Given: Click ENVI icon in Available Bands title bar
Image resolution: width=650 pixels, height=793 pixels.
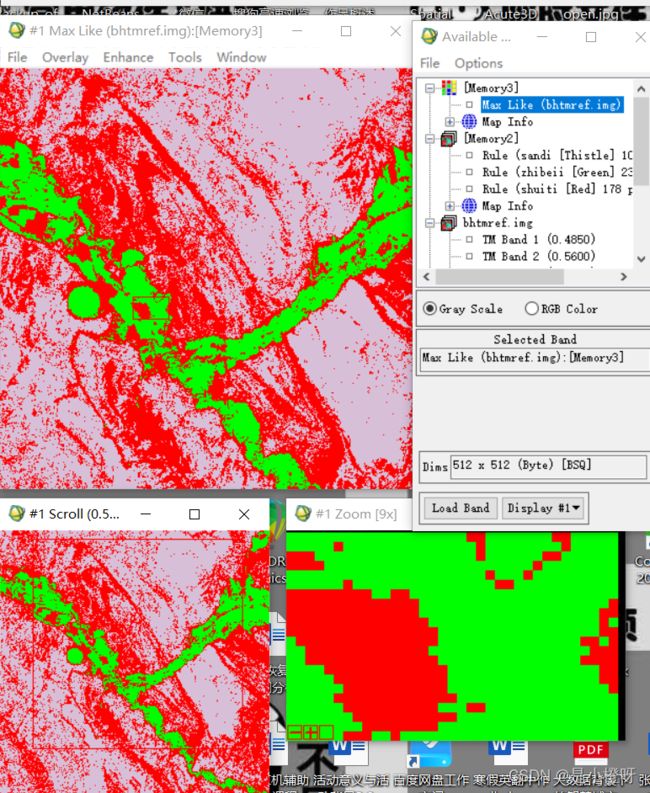Looking at the screenshot, I should pyautogui.click(x=429, y=36).
